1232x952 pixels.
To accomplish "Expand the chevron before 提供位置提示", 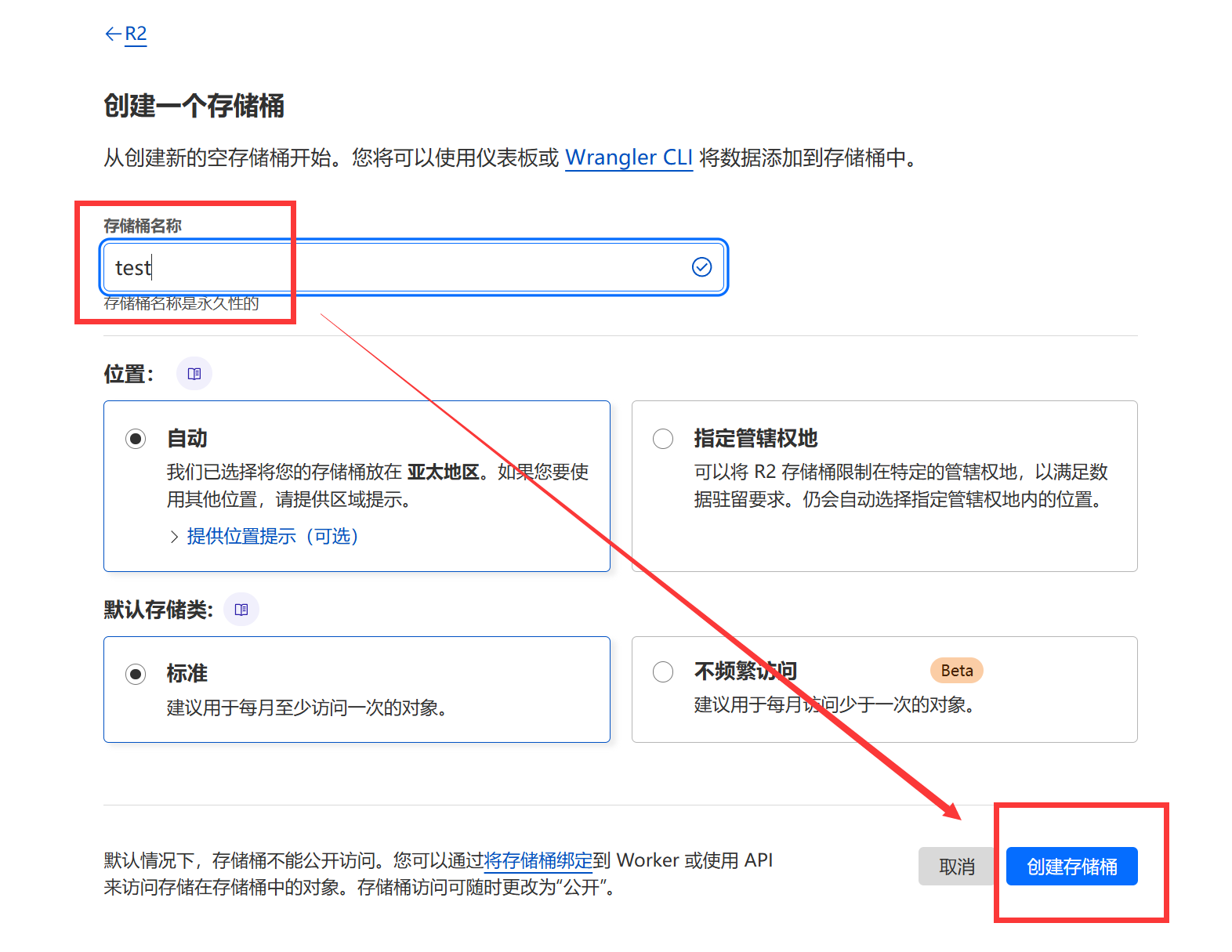I will click(174, 537).
